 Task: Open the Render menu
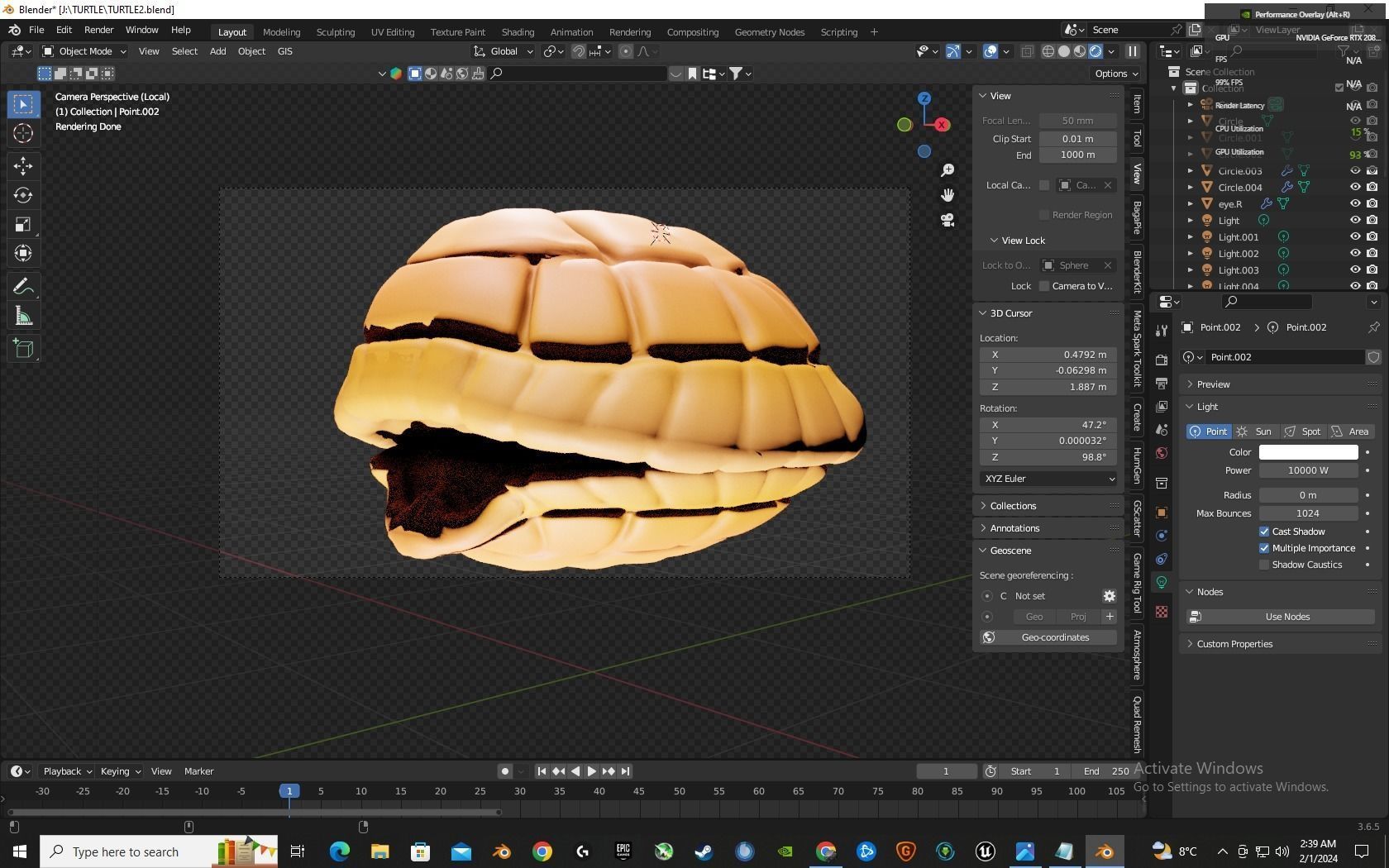coord(98,30)
